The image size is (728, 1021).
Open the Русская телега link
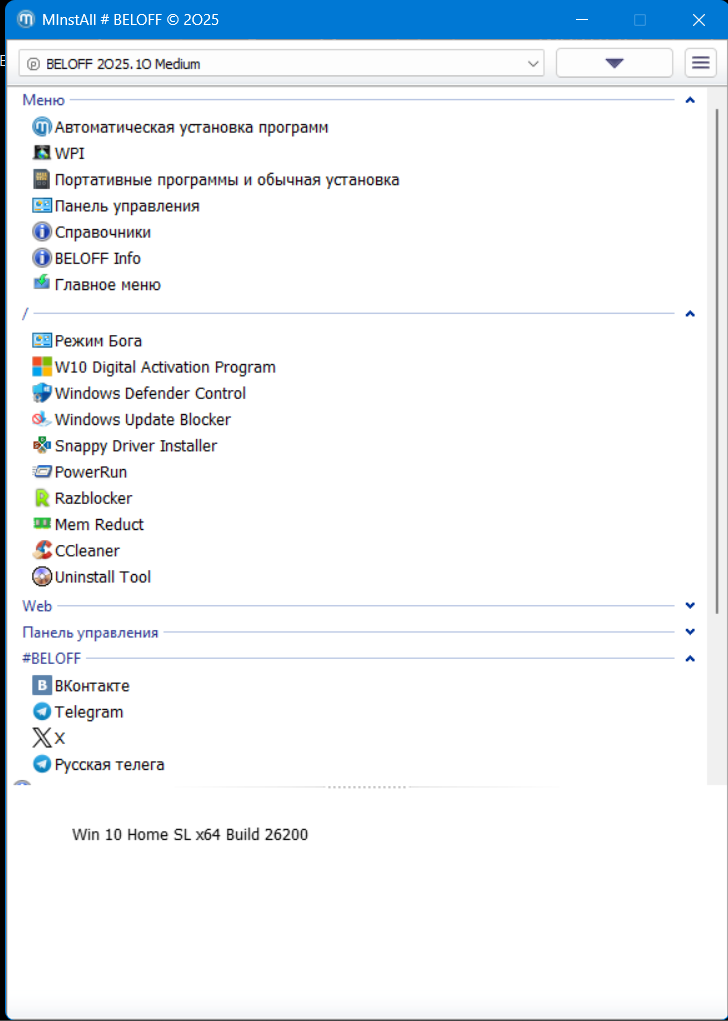point(109,764)
